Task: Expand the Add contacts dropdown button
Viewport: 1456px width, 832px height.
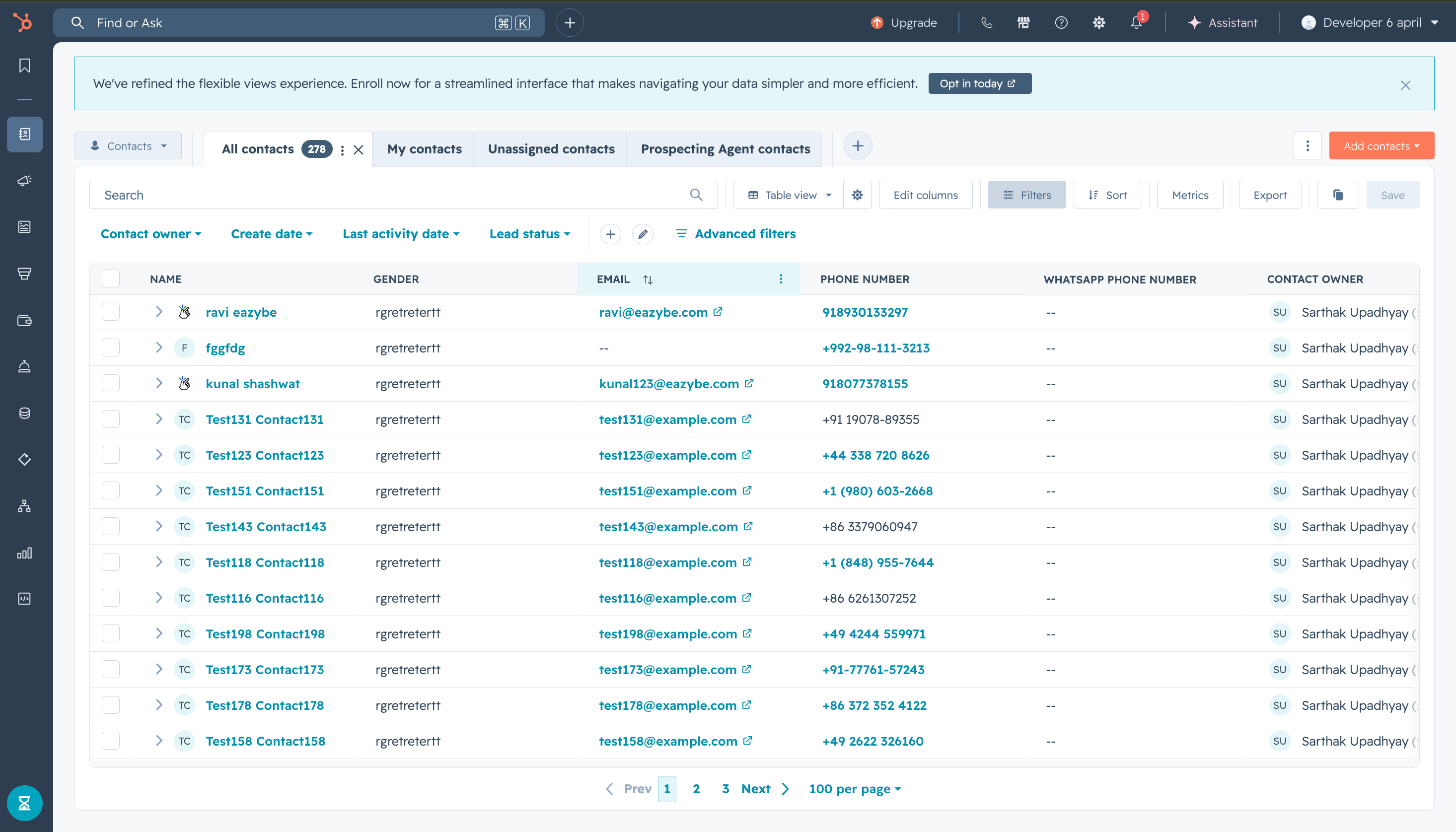Action: [1382, 146]
